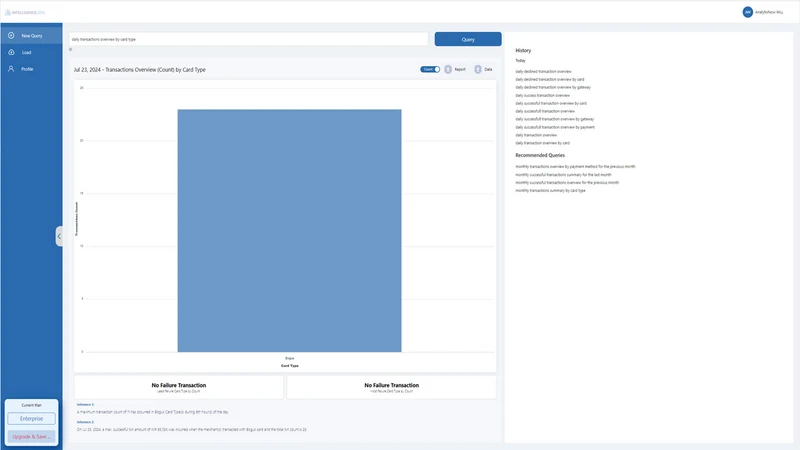Click the Intelligence Lens logo

click(x=25, y=12)
